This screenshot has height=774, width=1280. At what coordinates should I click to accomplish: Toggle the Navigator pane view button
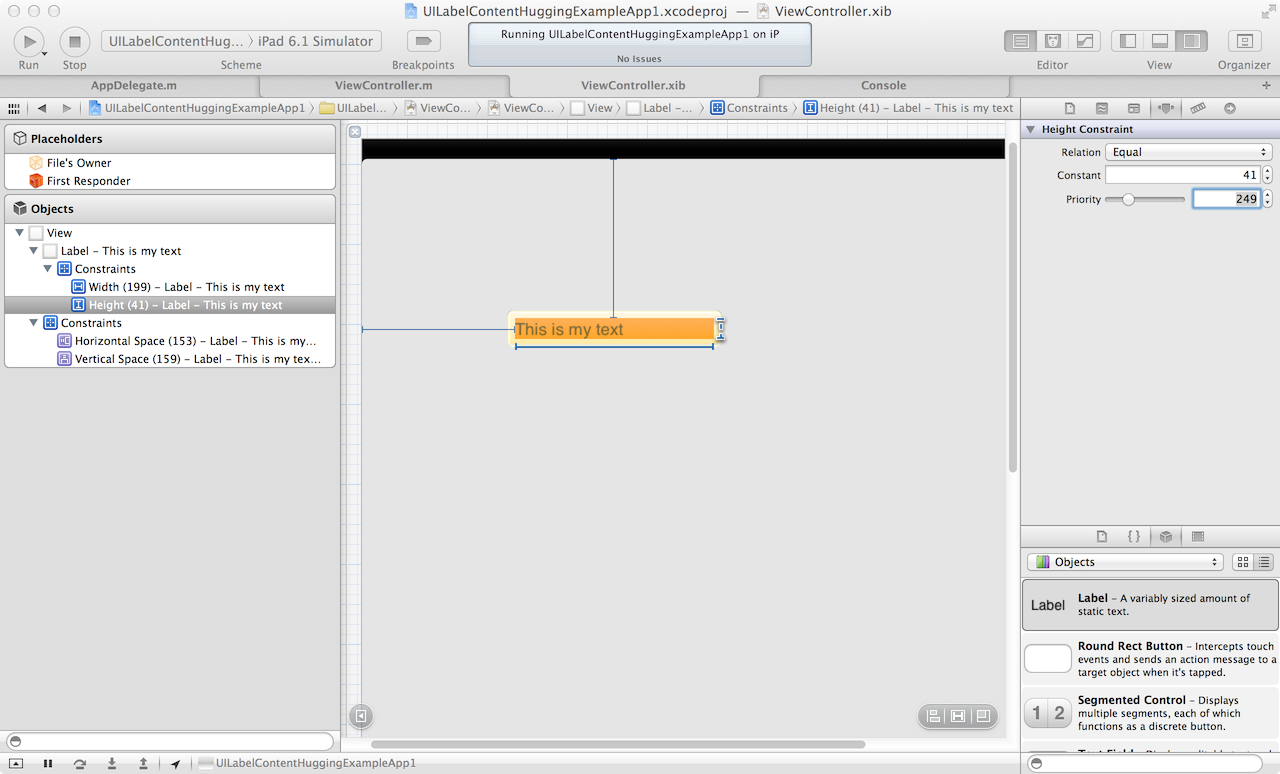1128,41
